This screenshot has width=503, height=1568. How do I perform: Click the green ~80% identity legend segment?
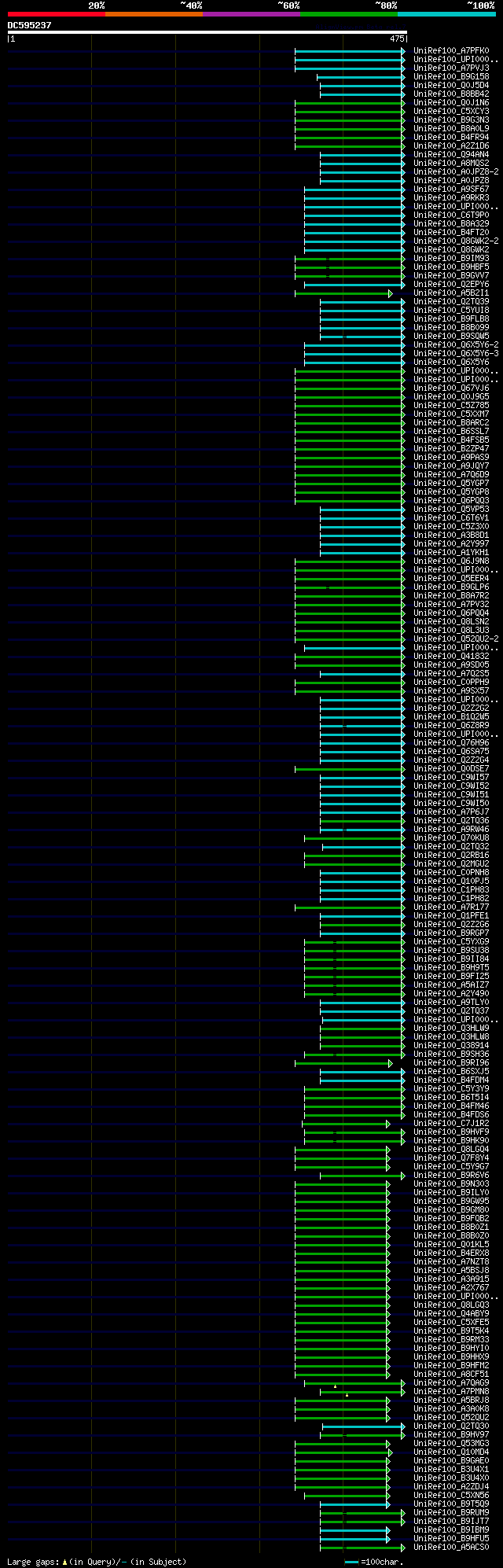[x=349, y=14]
